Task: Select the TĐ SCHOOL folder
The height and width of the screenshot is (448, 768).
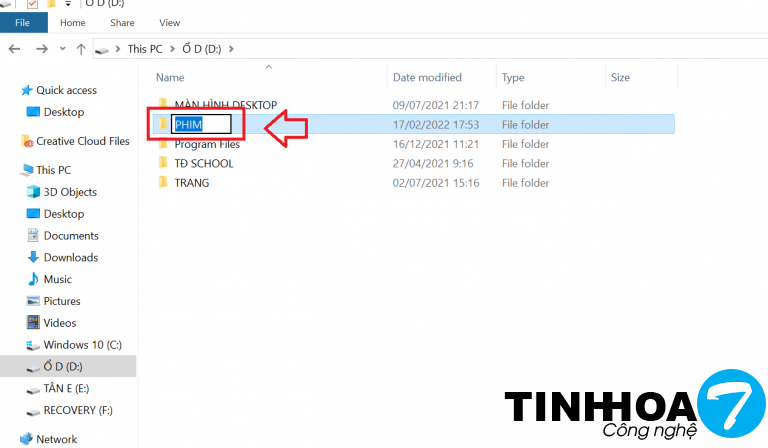Action: coord(203,163)
